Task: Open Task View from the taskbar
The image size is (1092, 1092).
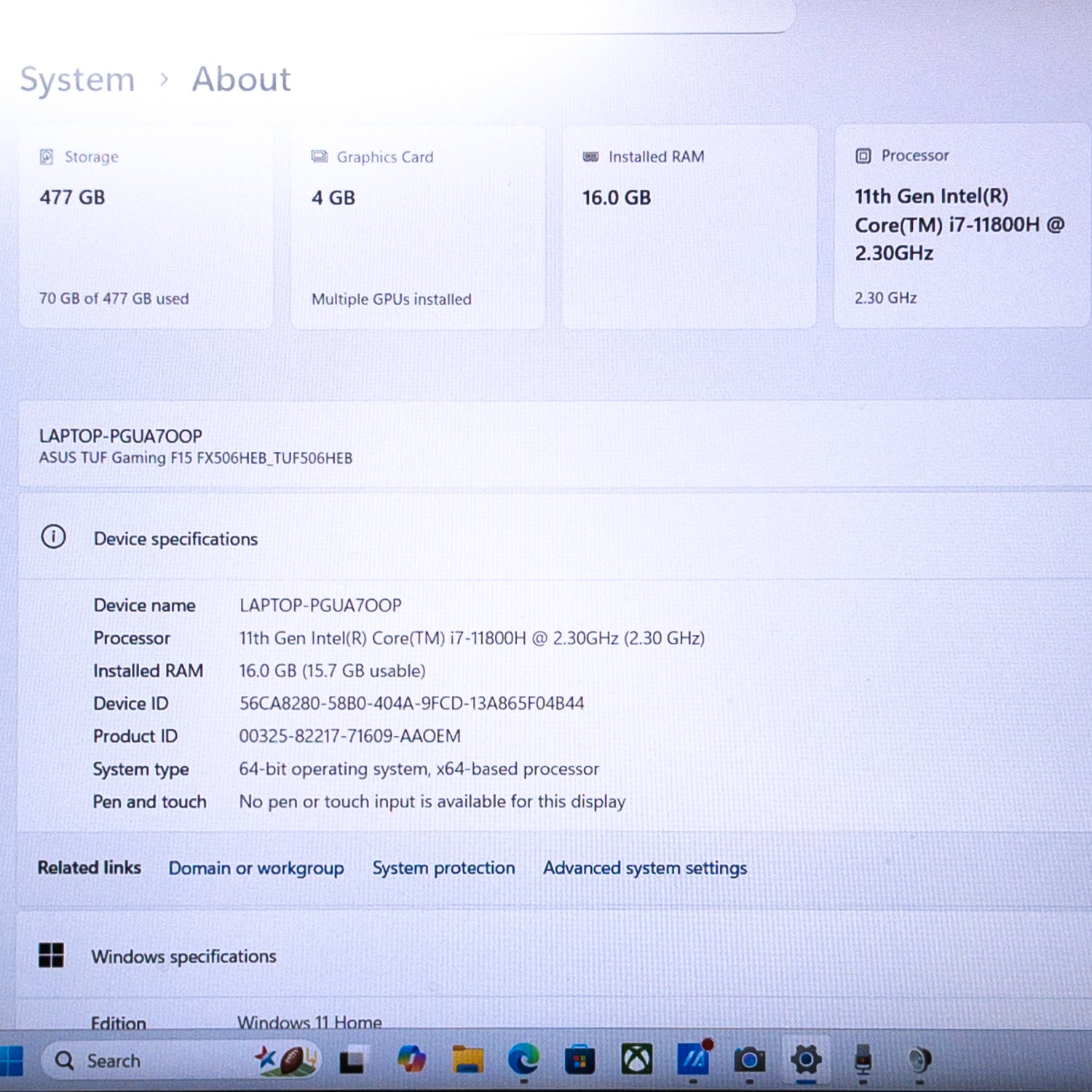Action: coord(352,1061)
